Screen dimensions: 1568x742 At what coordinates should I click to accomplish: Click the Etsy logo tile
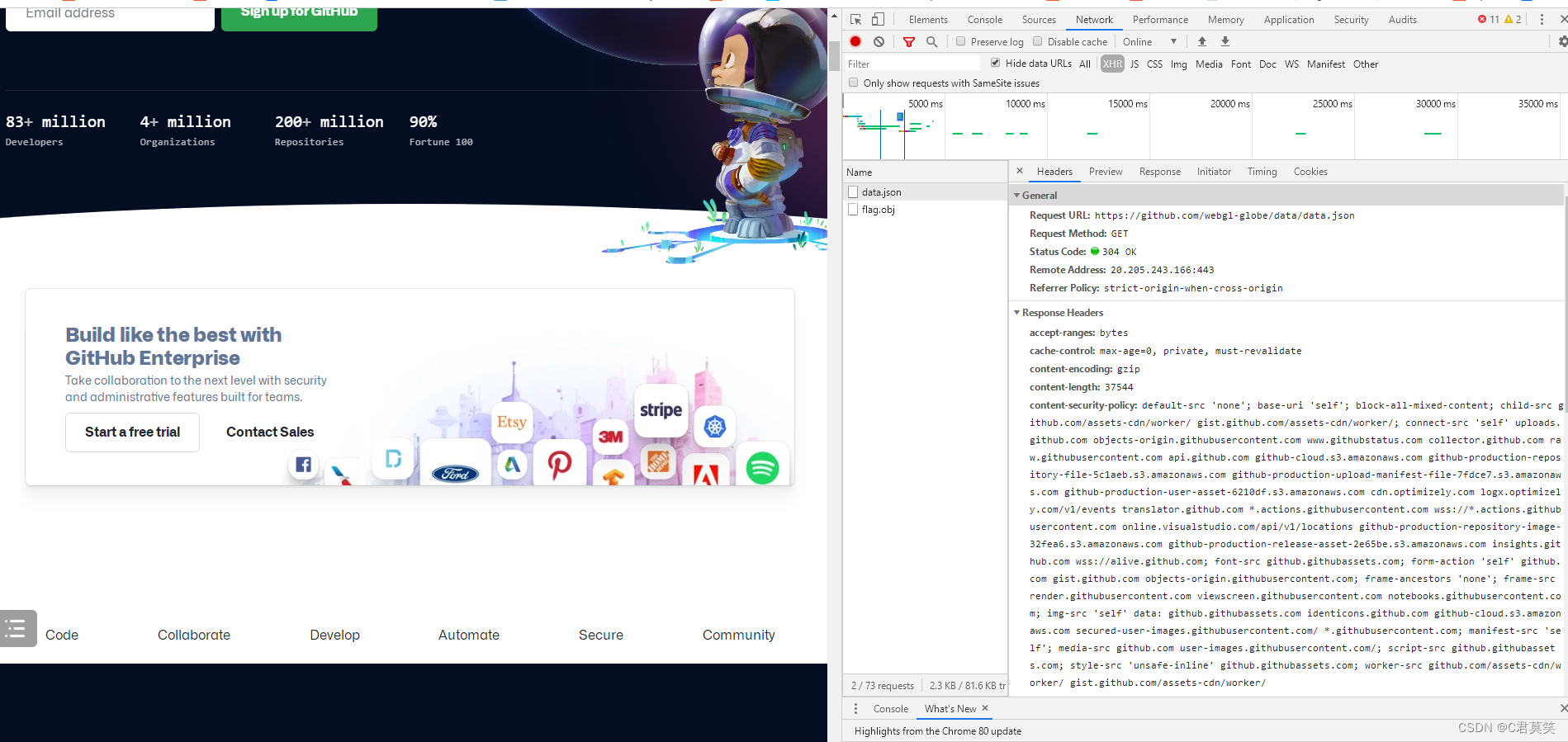click(x=511, y=422)
